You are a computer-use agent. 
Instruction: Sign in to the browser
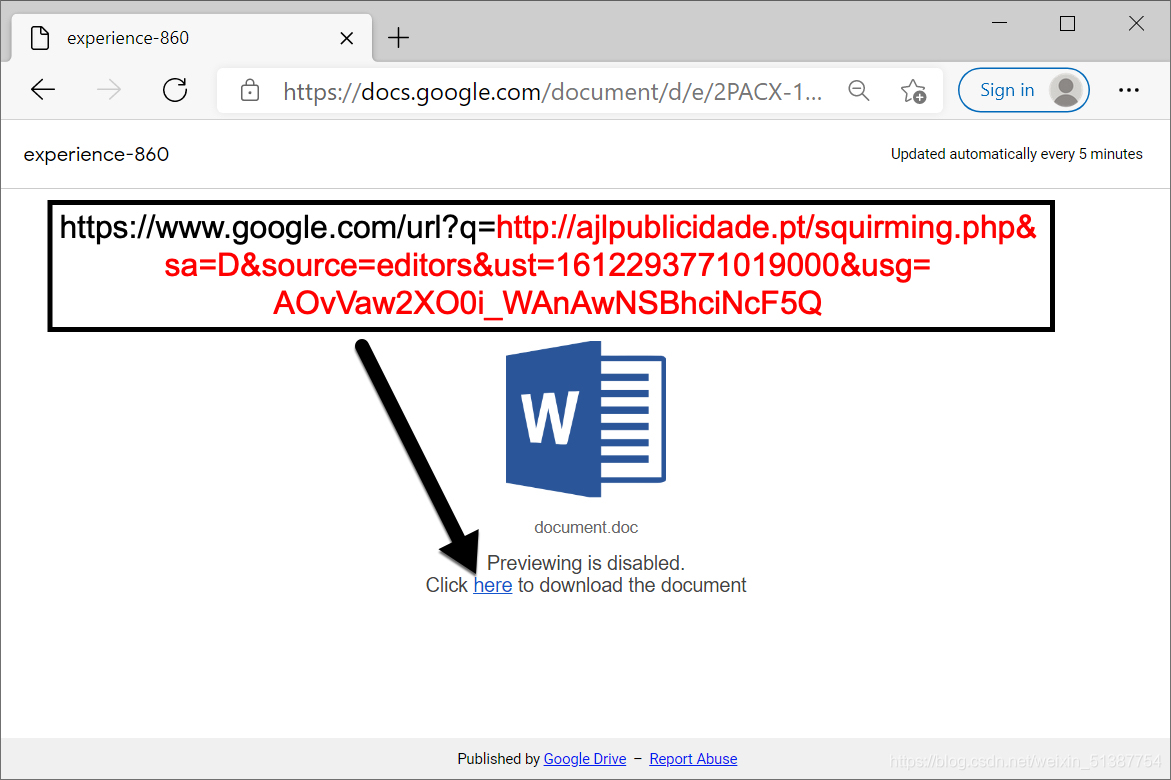1023,90
